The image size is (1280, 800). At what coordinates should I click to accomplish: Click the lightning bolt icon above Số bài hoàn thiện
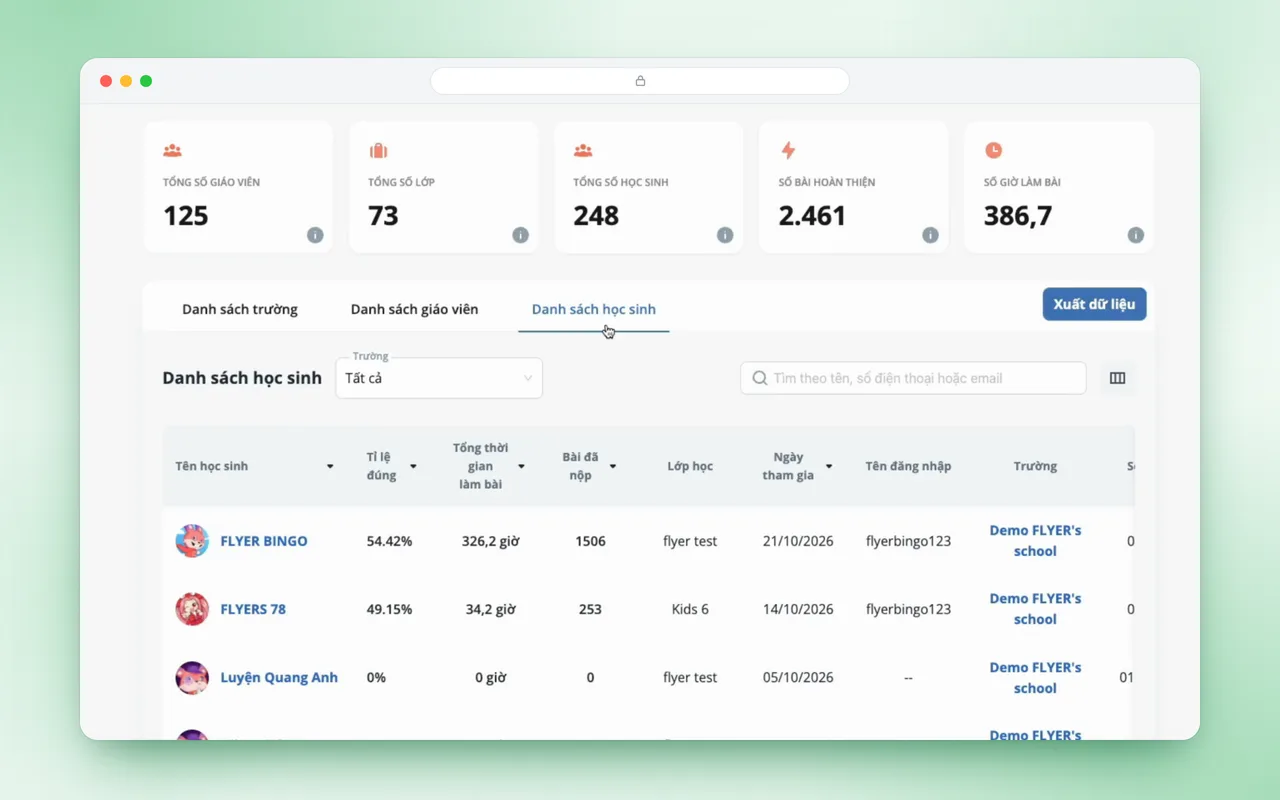[x=788, y=150]
